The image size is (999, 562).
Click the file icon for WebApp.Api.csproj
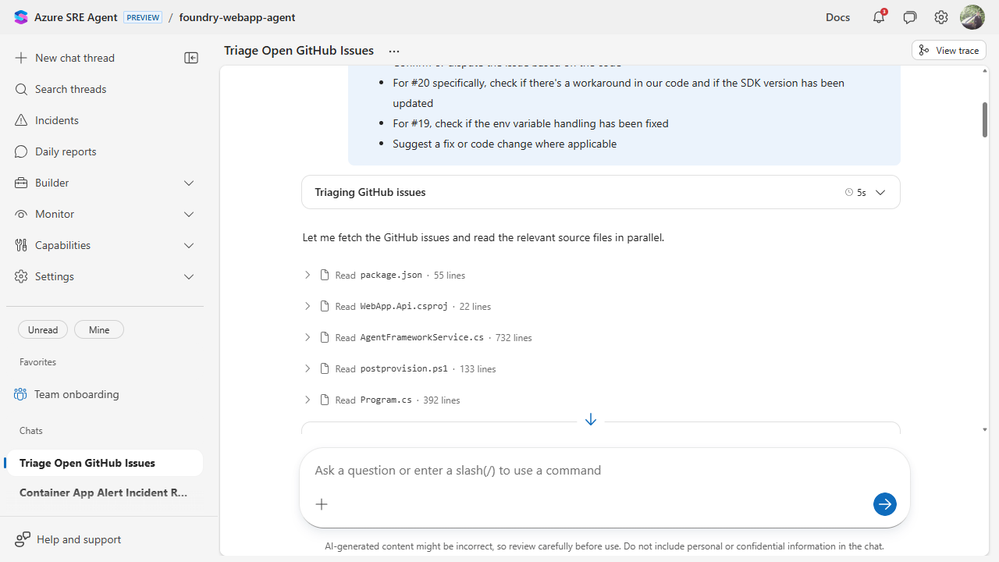point(324,306)
